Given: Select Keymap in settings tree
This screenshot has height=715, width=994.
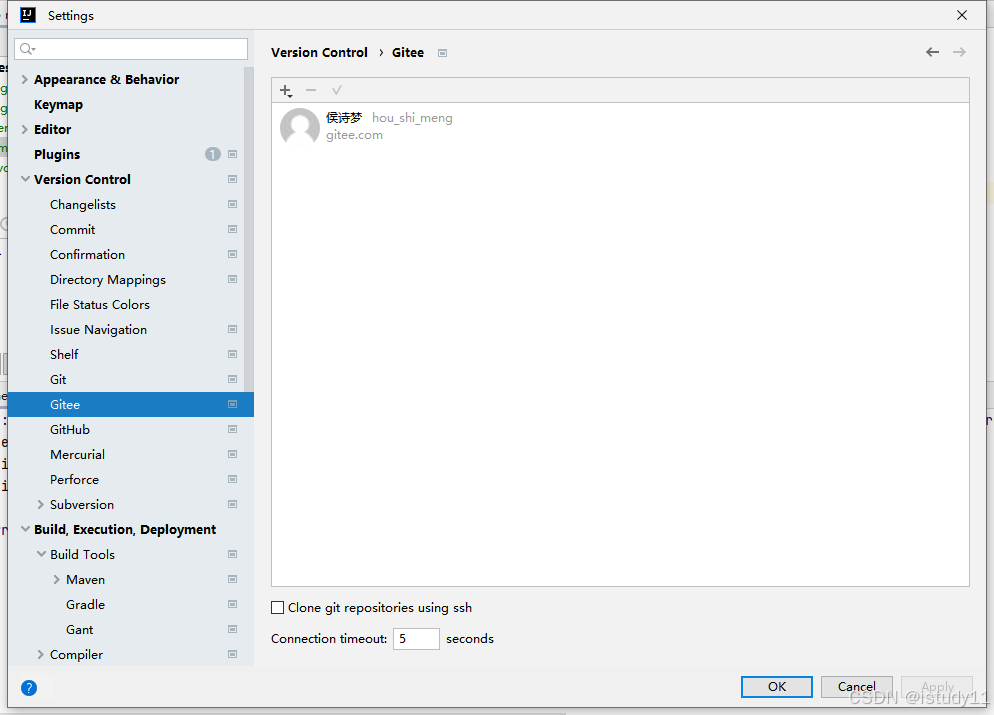Looking at the screenshot, I should (x=58, y=105).
